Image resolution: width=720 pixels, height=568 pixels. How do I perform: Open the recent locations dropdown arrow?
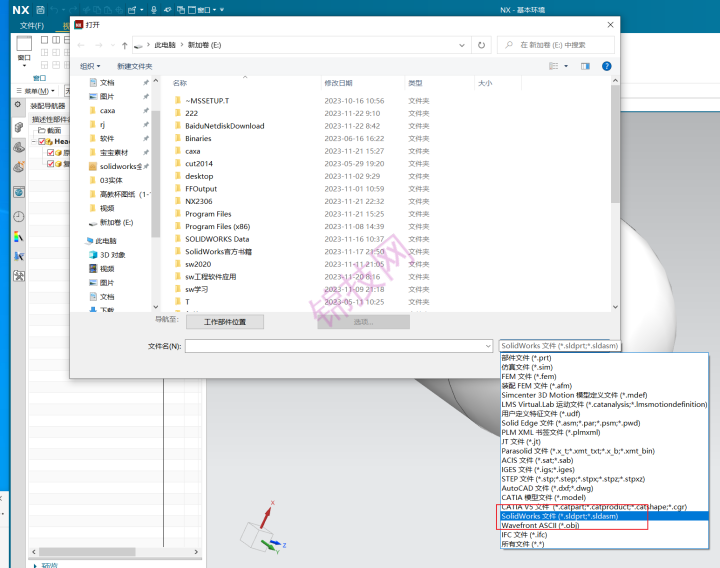point(112,45)
